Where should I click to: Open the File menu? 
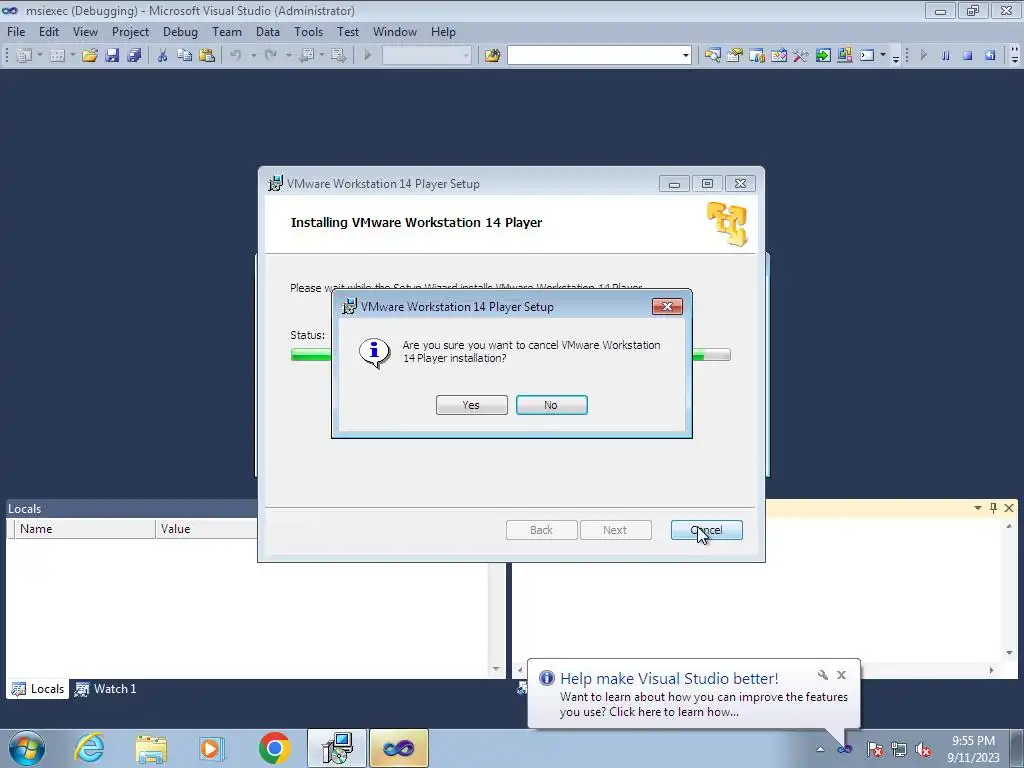(16, 31)
